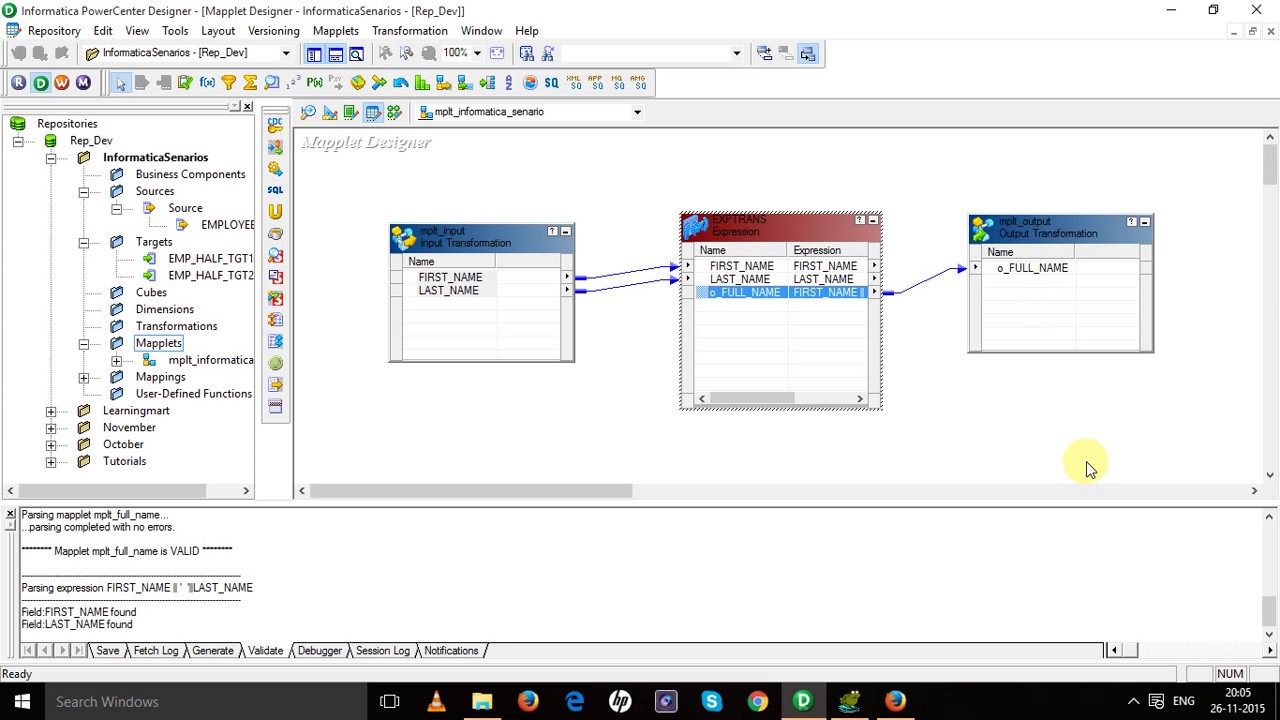The width and height of the screenshot is (1280, 720).
Task: Toggle the Navigator window toolbar icon
Action: (x=314, y=53)
